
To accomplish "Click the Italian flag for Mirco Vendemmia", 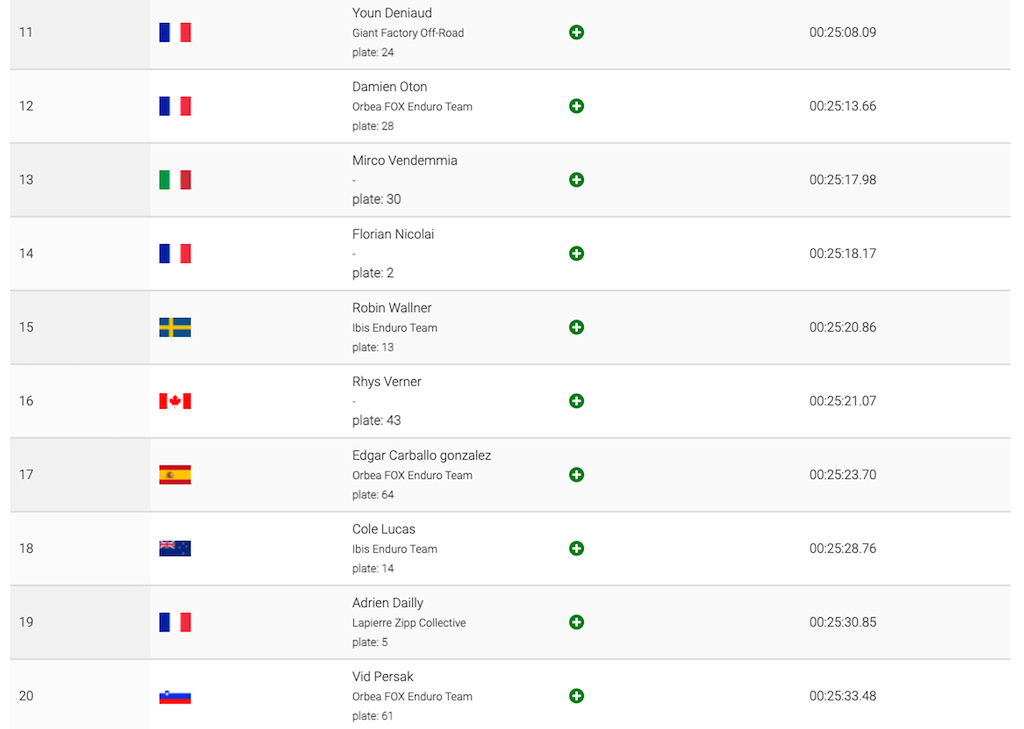I will (175, 180).
